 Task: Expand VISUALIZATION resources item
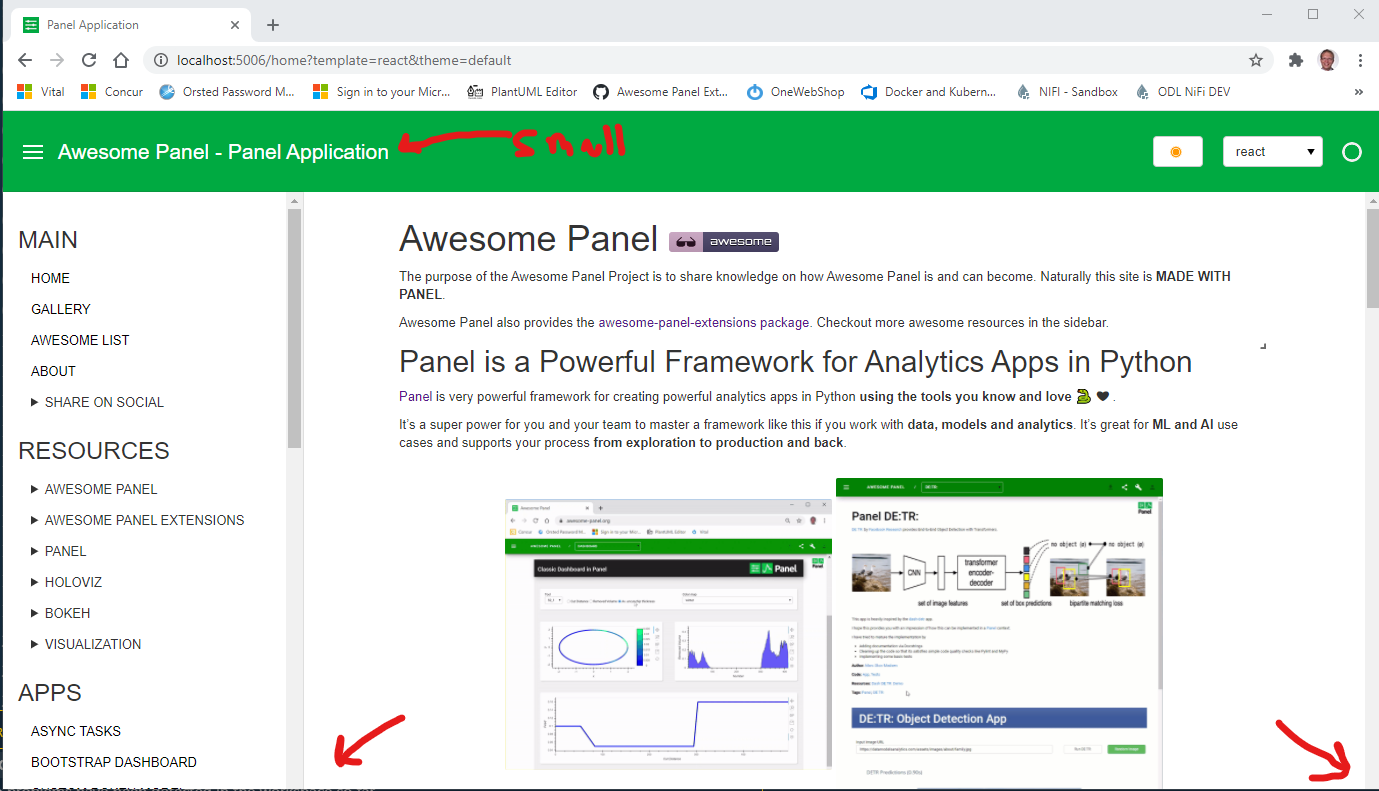point(86,644)
